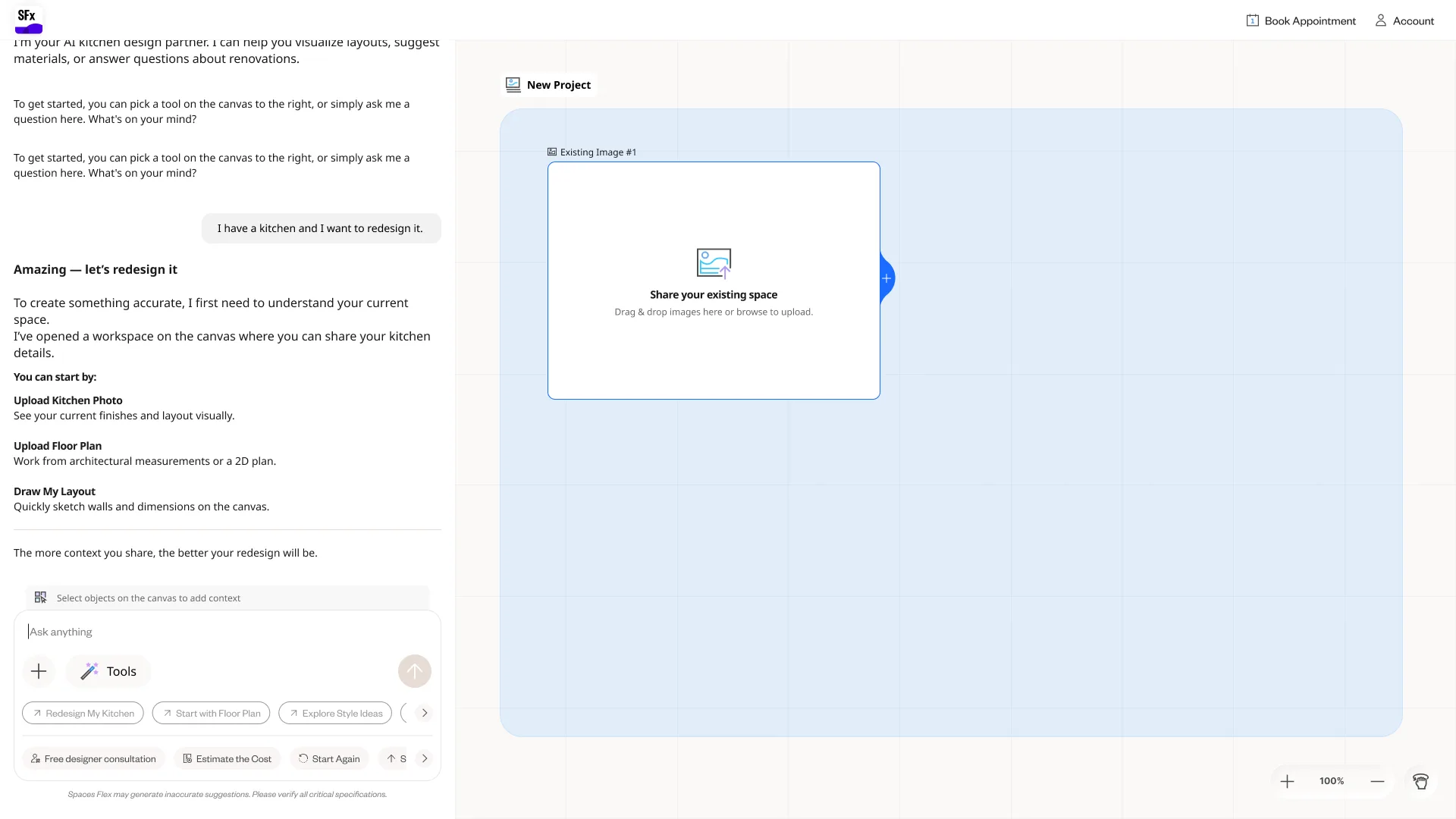Click Start Again to reset chat
This screenshot has width=1456, height=819.
click(x=329, y=758)
